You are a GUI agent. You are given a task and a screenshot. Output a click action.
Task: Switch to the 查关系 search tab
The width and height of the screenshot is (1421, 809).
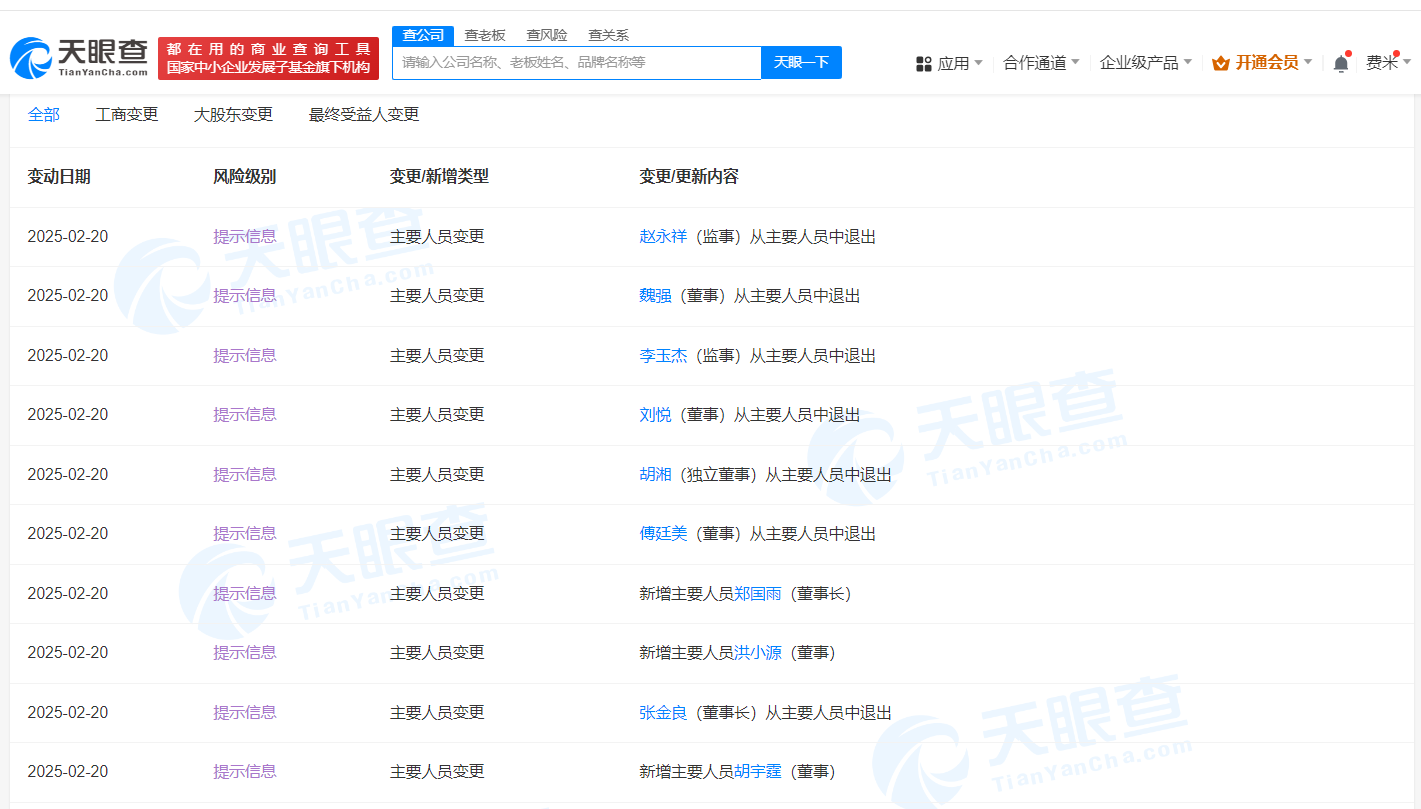[x=608, y=35]
